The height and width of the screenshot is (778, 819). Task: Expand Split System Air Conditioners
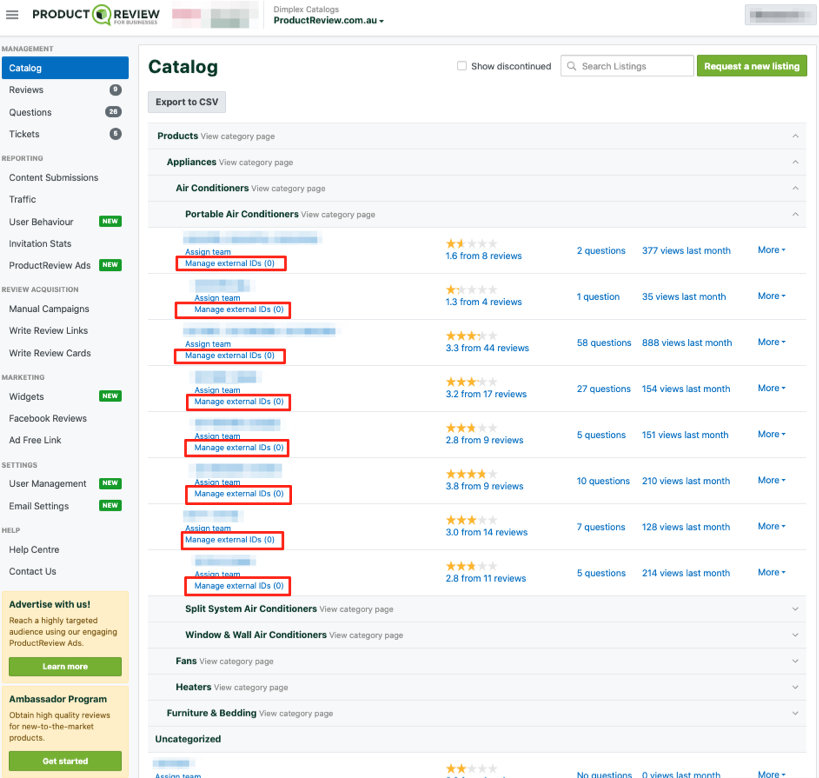(x=795, y=609)
